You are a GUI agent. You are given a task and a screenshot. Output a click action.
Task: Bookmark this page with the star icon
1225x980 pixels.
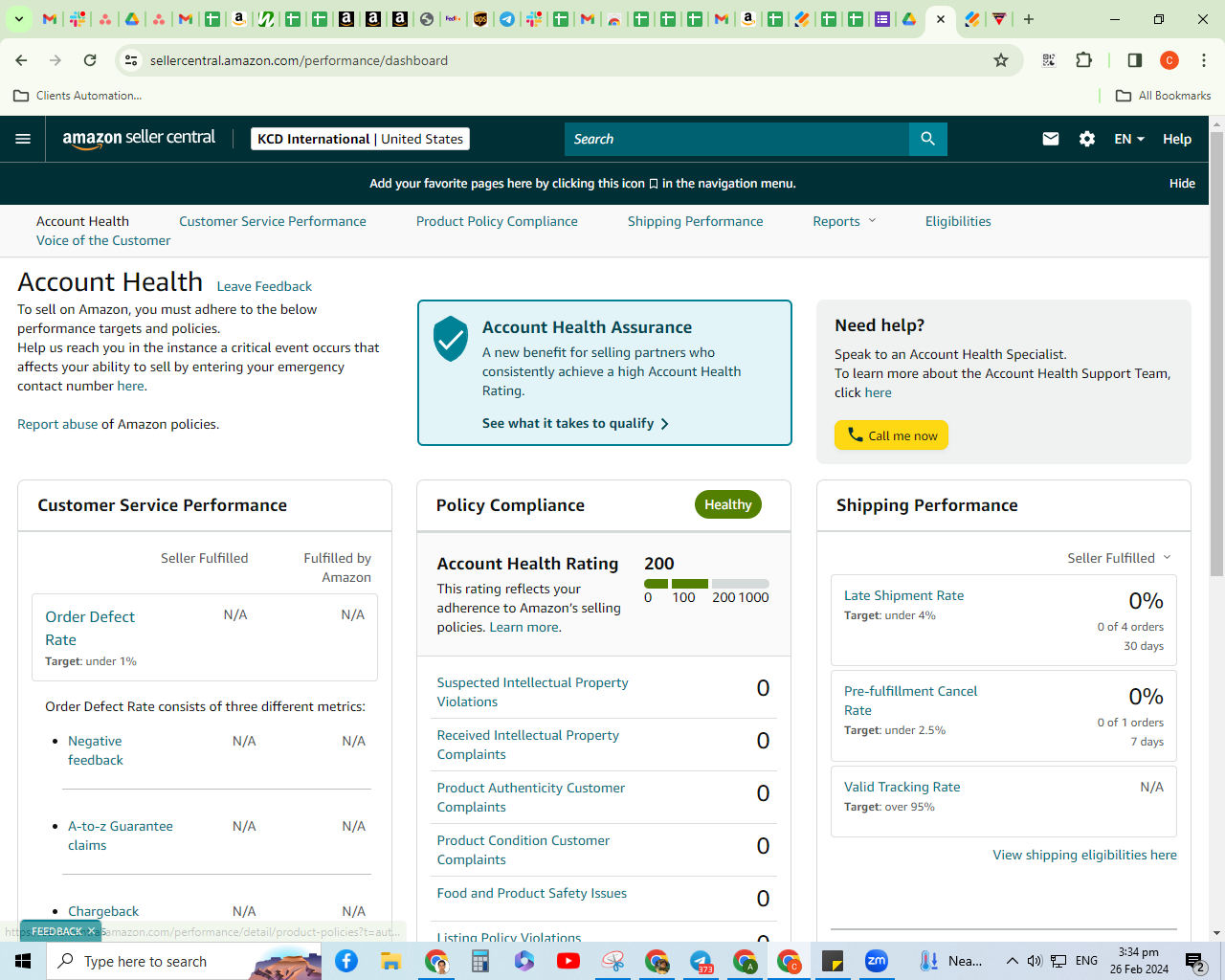click(x=1001, y=60)
